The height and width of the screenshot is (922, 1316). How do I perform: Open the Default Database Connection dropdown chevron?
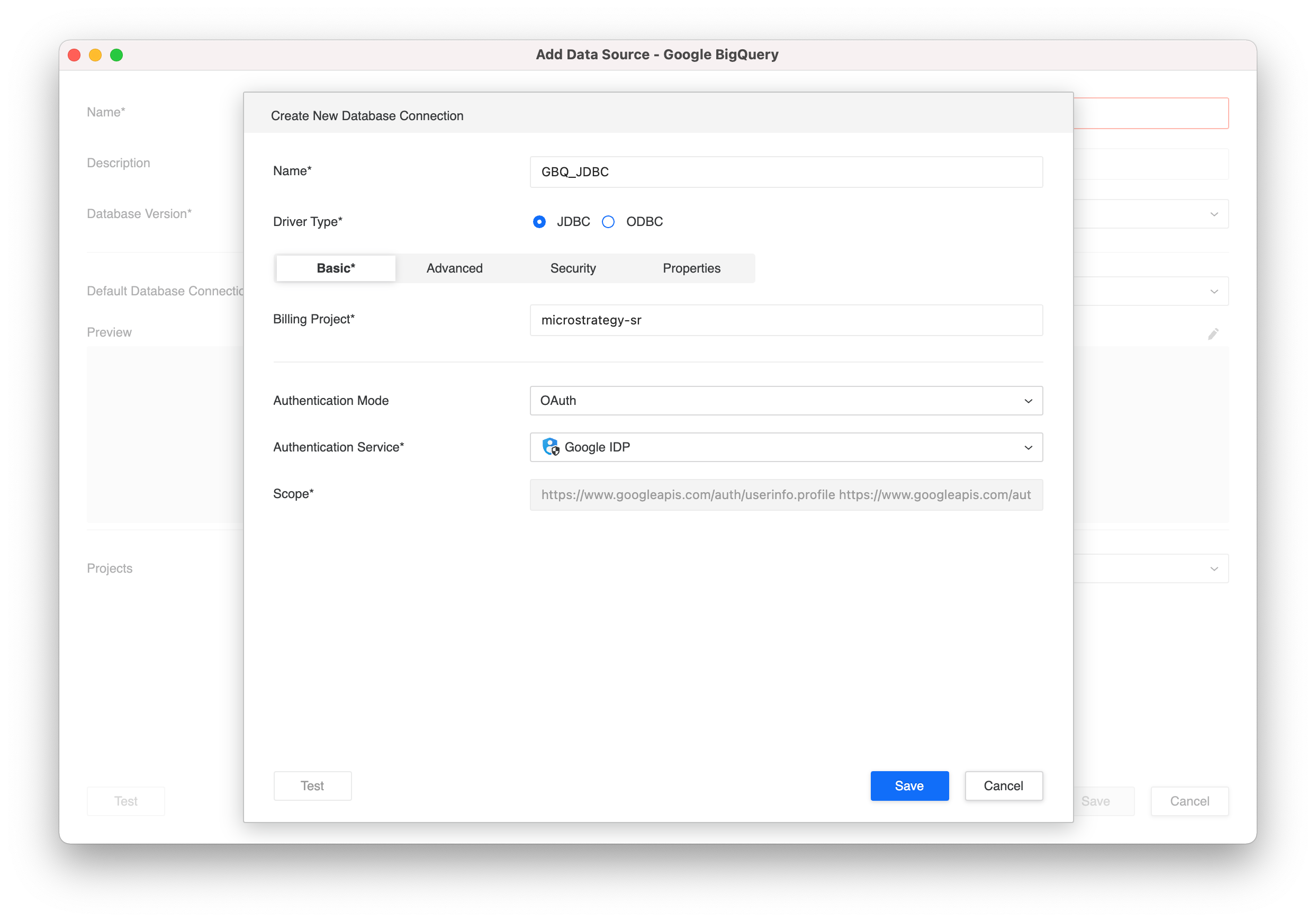pyautogui.click(x=1213, y=292)
